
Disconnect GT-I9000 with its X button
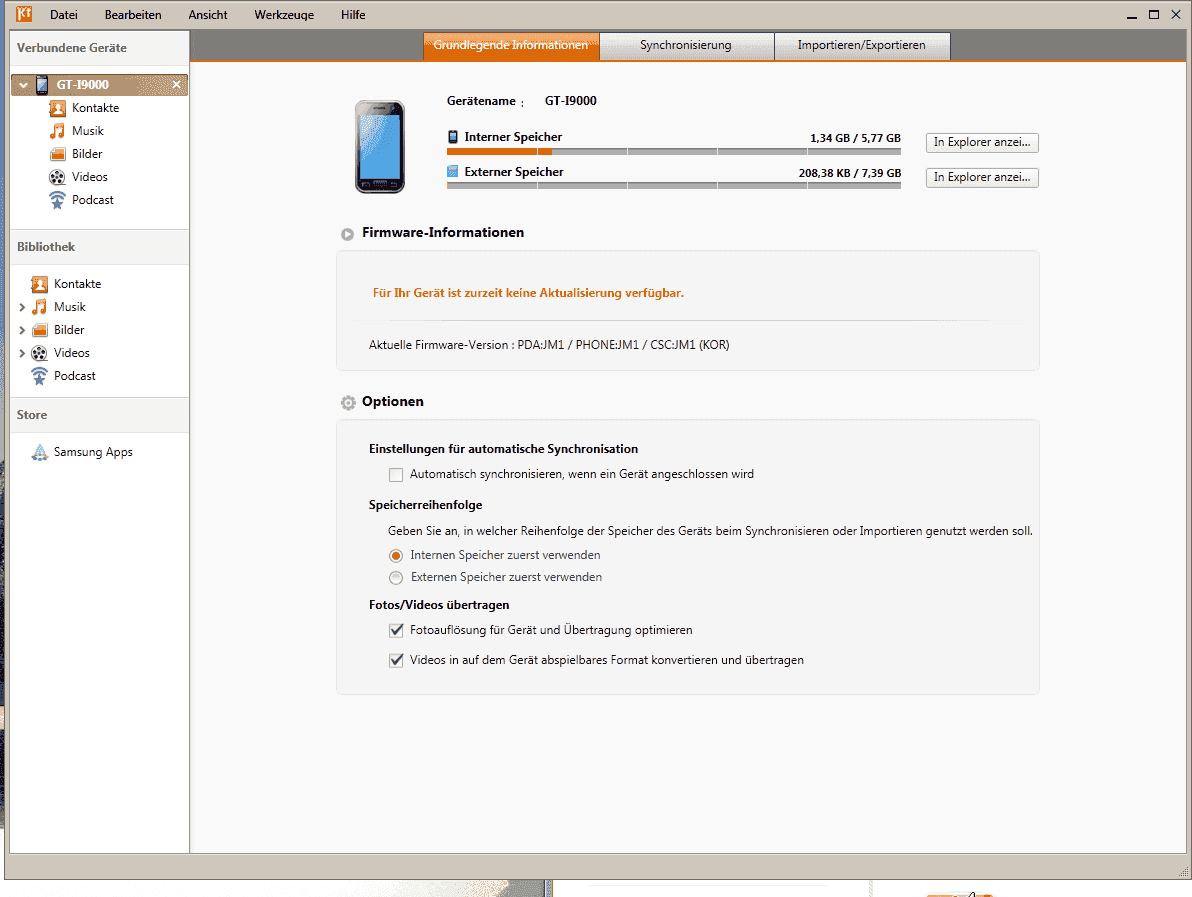click(176, 84)
